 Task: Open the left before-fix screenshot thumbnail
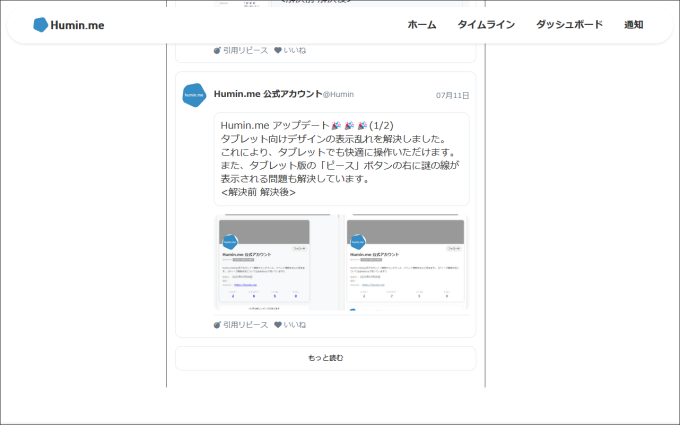click(x=276, y=262)
